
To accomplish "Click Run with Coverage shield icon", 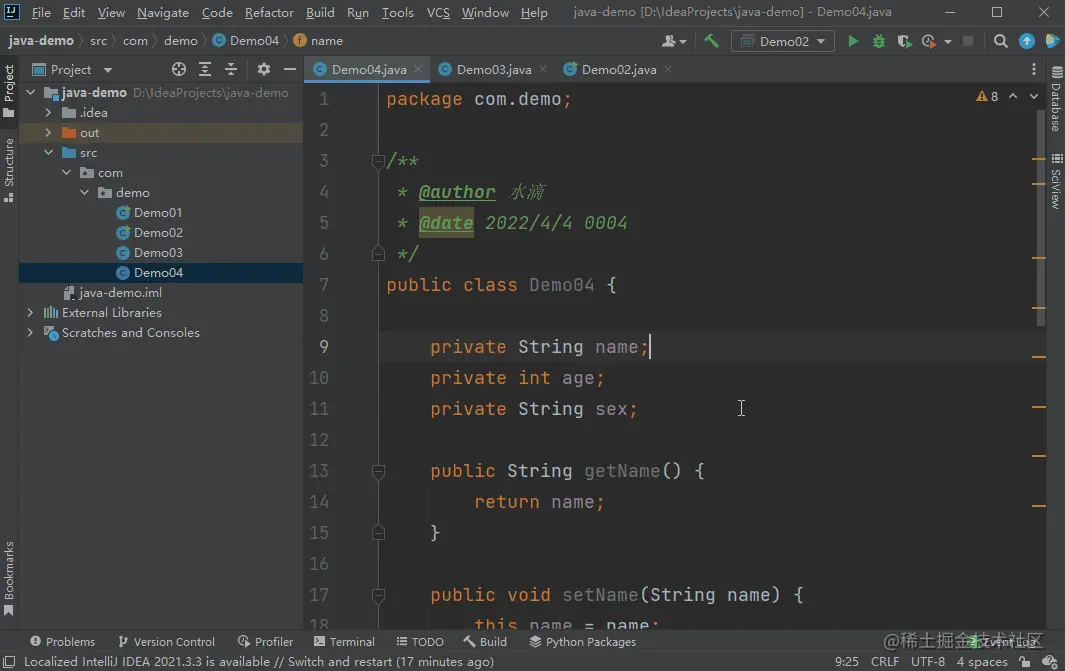I will (x=904, y=41).
